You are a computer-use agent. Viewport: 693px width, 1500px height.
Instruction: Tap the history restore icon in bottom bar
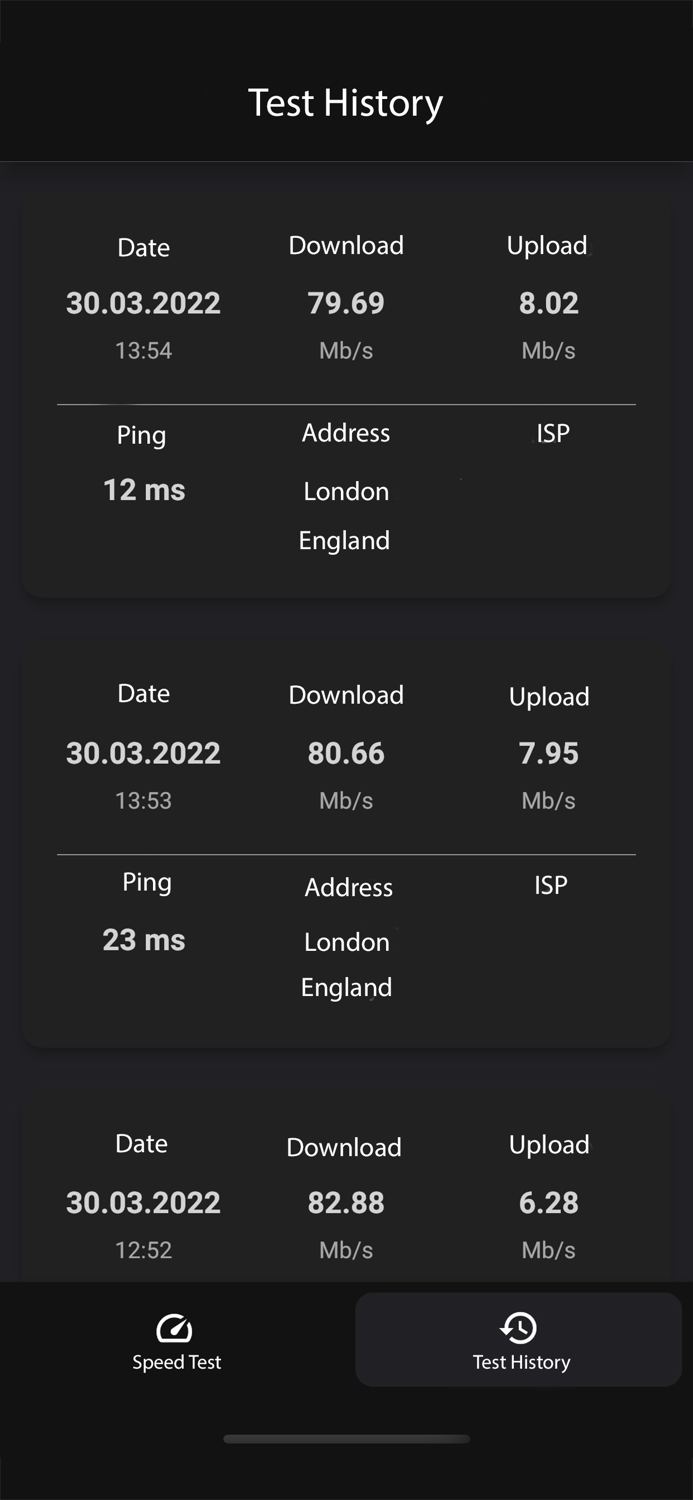517,1328
